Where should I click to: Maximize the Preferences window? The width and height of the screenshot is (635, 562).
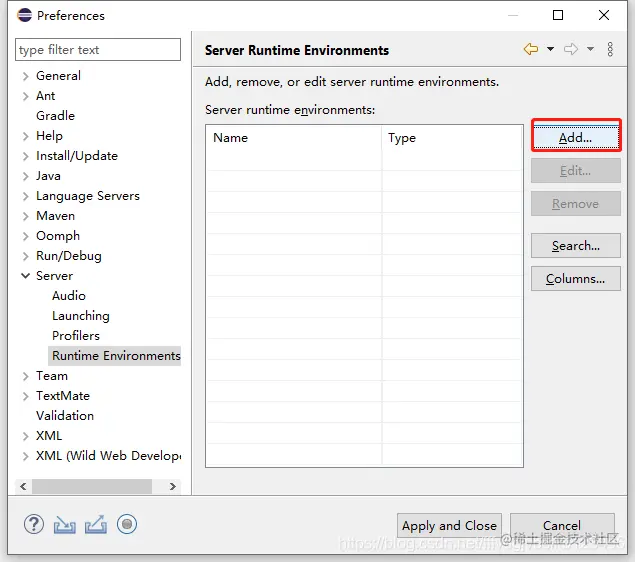click(558, 15)
